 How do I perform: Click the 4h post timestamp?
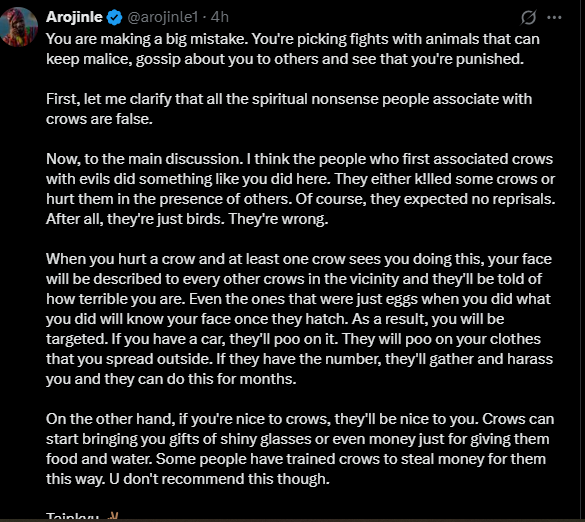(219, 17)
